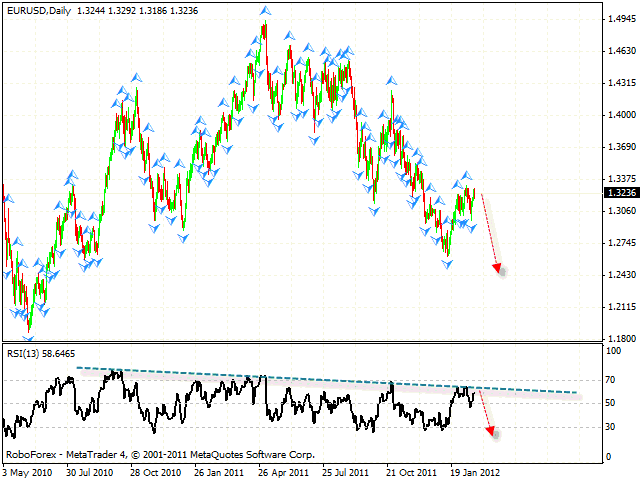Viewport: 640px width, 480px height.
Task: Click the 1.4945 price axis label
Action: 622,19
